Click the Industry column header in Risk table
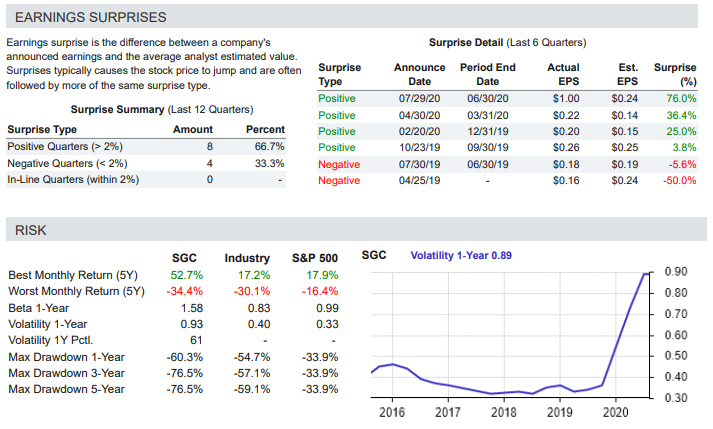 (x=247, y=258)
